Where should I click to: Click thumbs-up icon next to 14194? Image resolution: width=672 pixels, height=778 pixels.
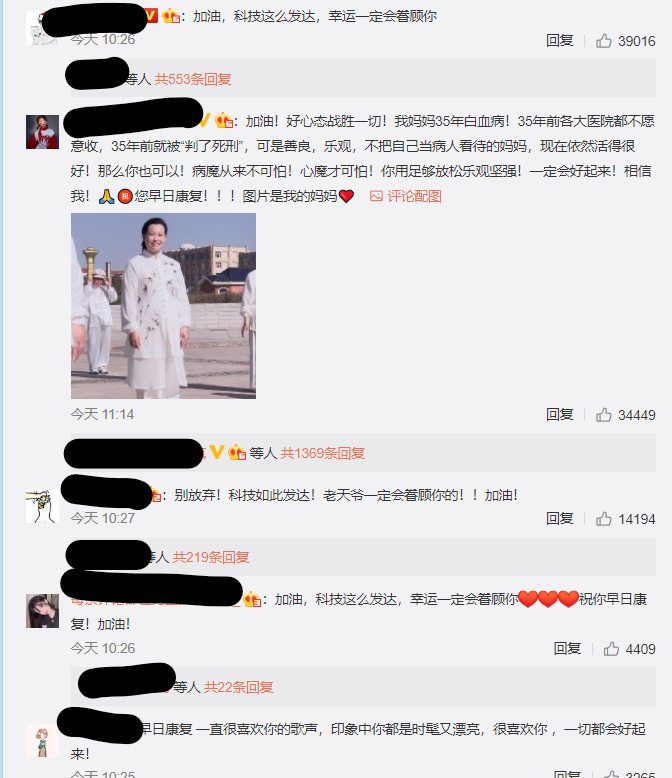[604, 519]
